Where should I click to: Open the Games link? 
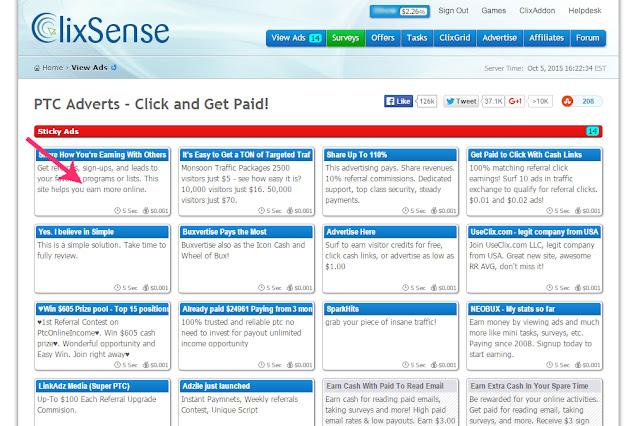[x=493, y=11]
